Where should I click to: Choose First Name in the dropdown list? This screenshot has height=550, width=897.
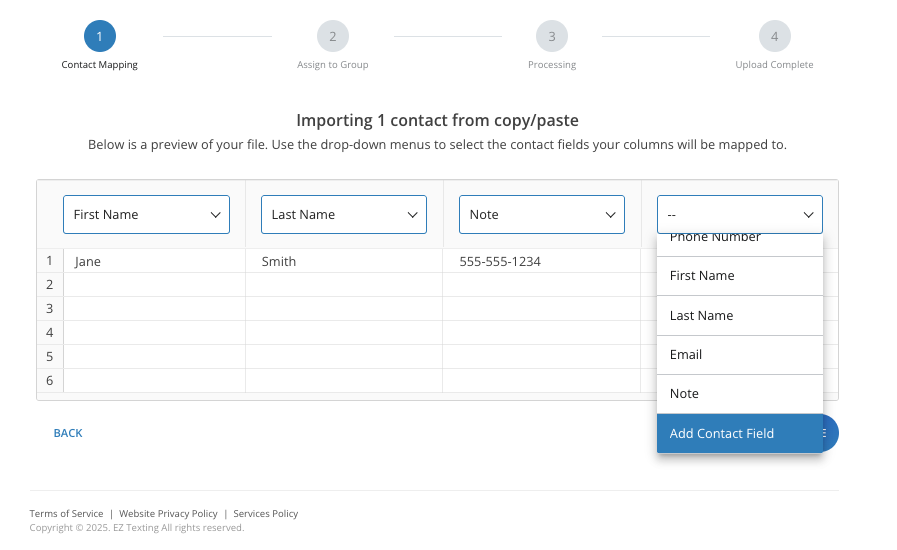click(740, 276)
